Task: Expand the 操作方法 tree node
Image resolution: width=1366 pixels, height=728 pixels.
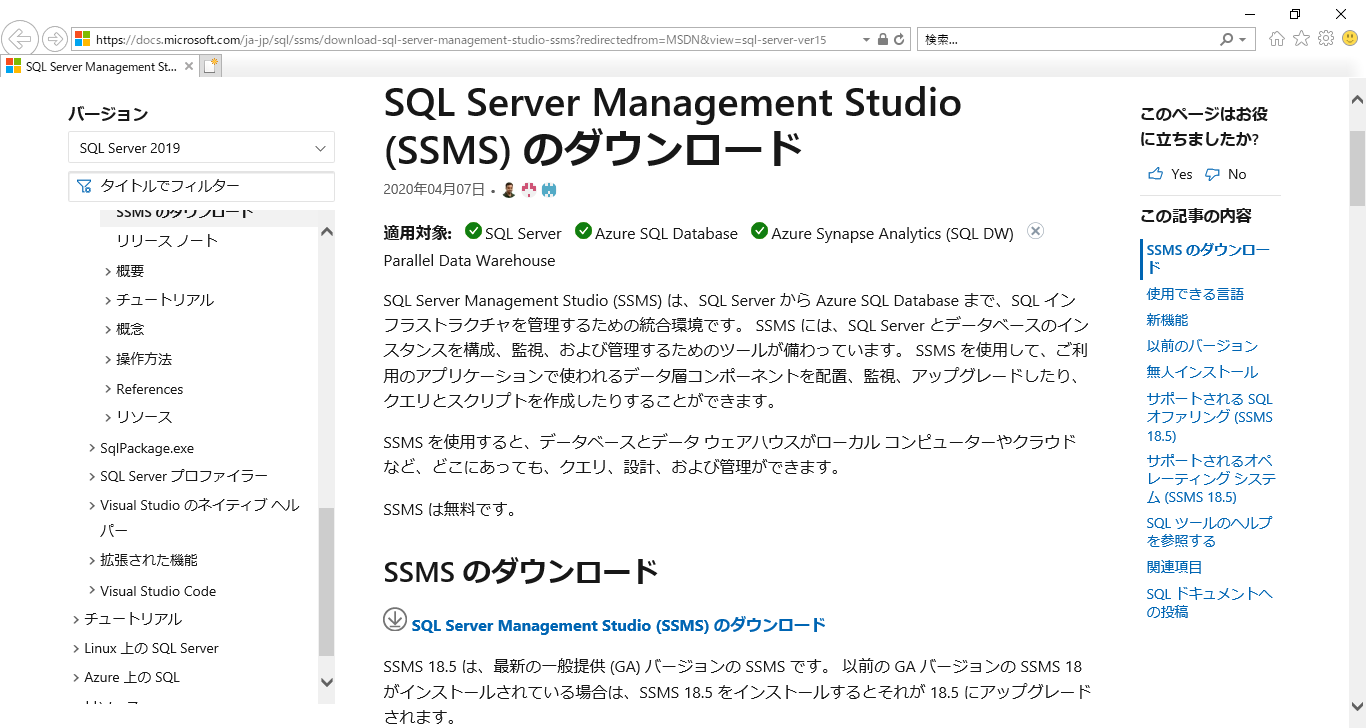Action: pyautogui.click(x=108, y=359)
